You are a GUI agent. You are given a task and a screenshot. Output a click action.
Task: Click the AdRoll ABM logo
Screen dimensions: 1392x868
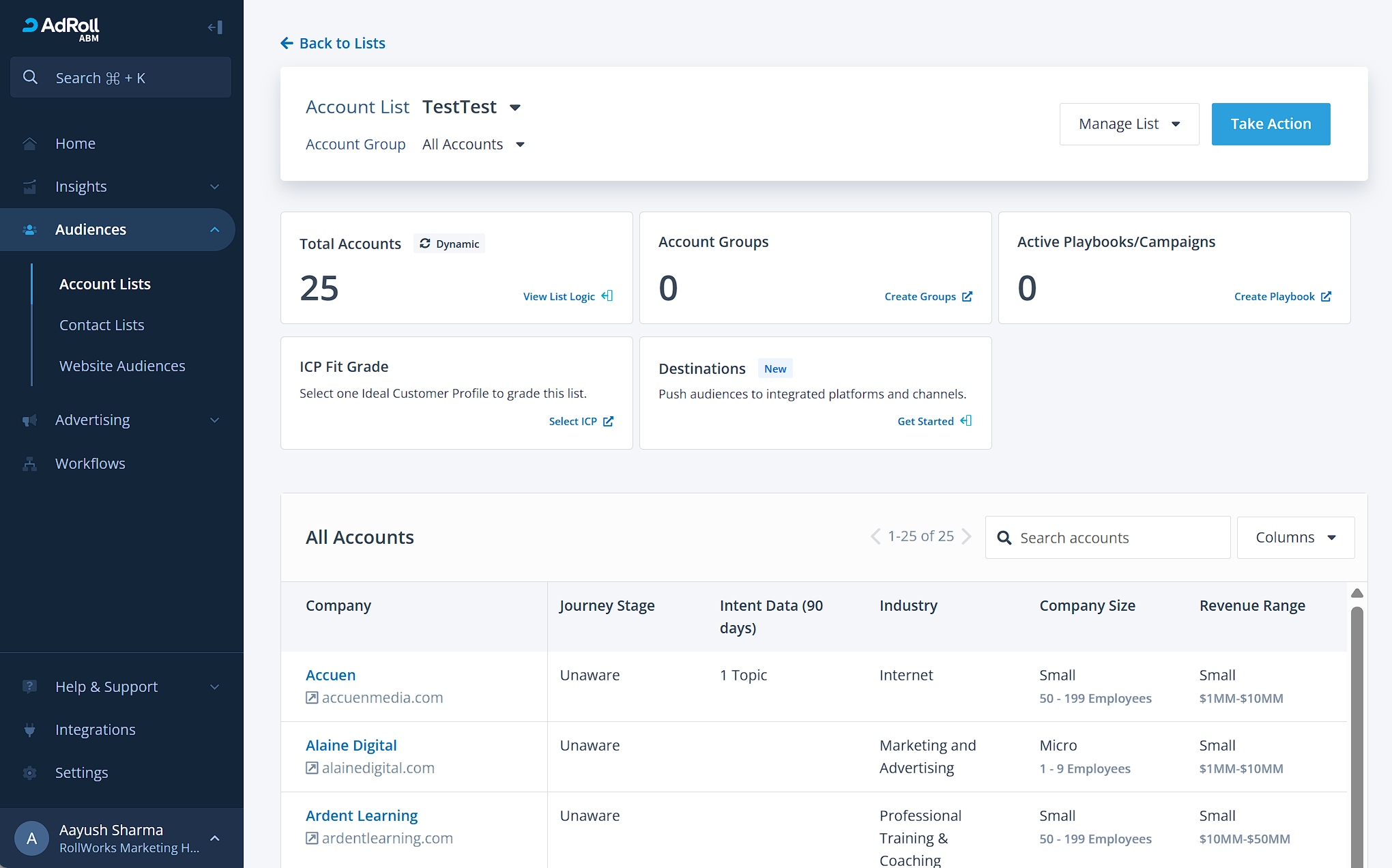(61, 29)
